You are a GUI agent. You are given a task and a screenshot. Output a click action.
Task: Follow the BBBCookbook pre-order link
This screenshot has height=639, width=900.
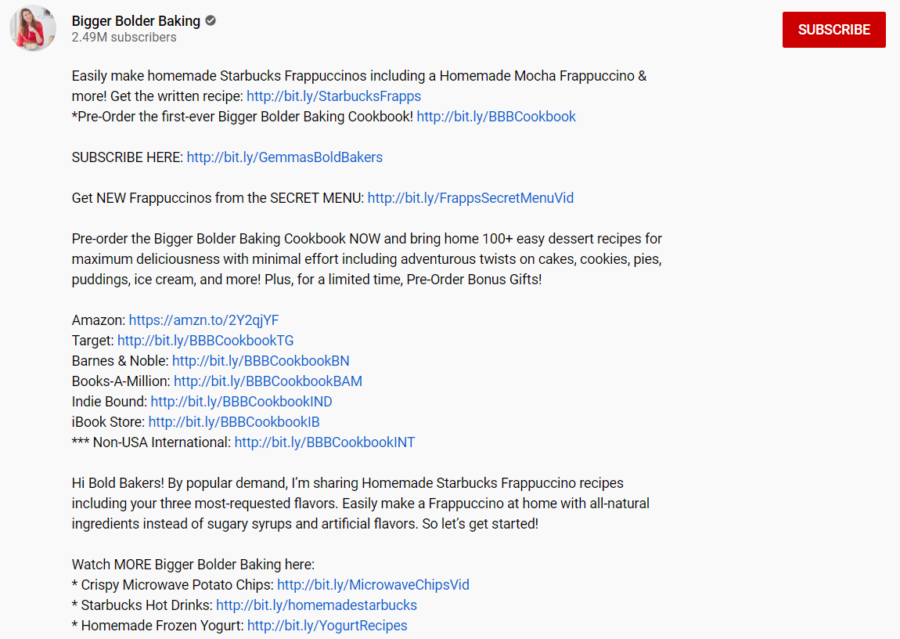[x=496, y=116]
